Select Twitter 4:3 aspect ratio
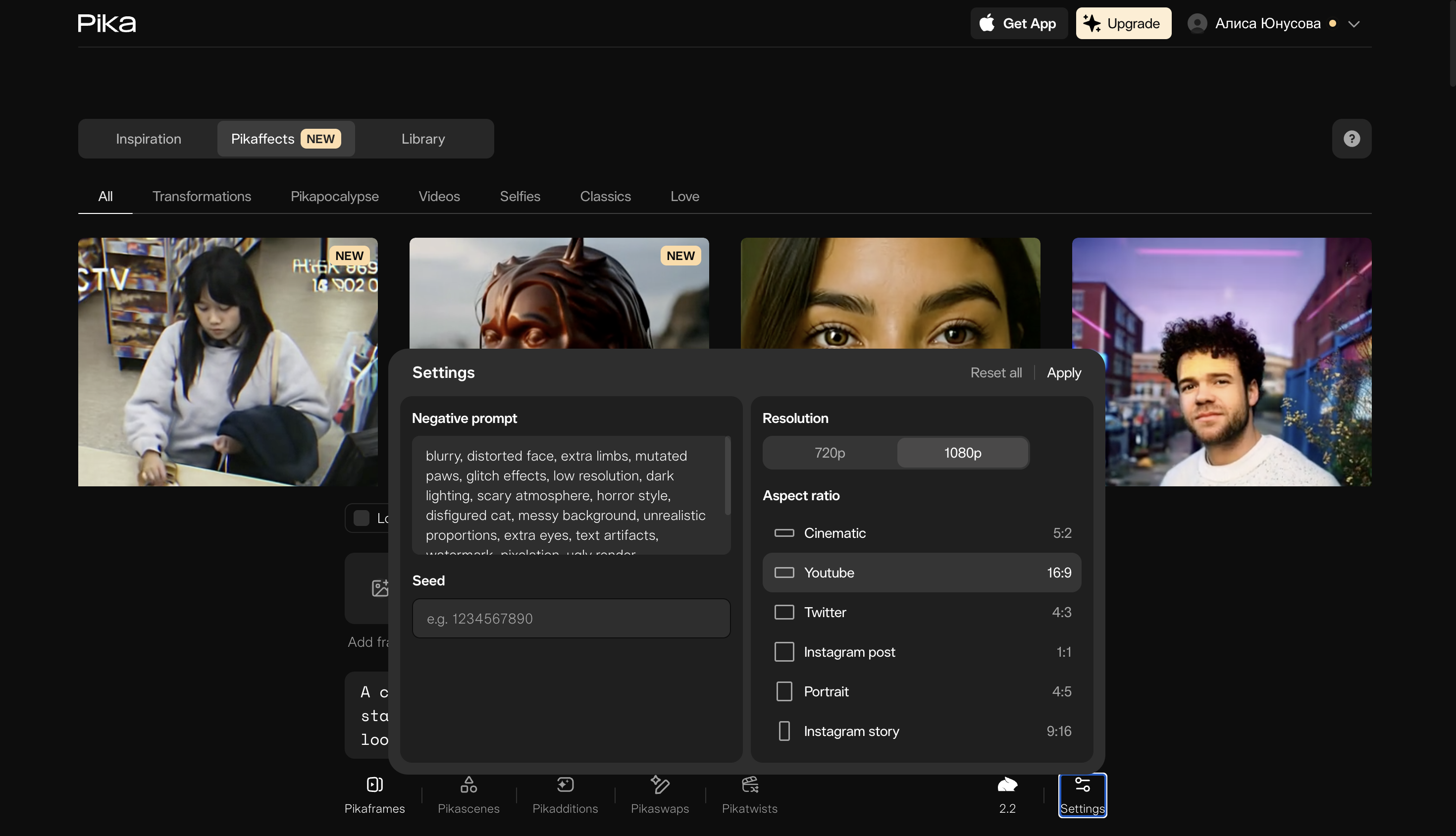The height and width of the screenshot is (836, 1456). click(922, 612)
